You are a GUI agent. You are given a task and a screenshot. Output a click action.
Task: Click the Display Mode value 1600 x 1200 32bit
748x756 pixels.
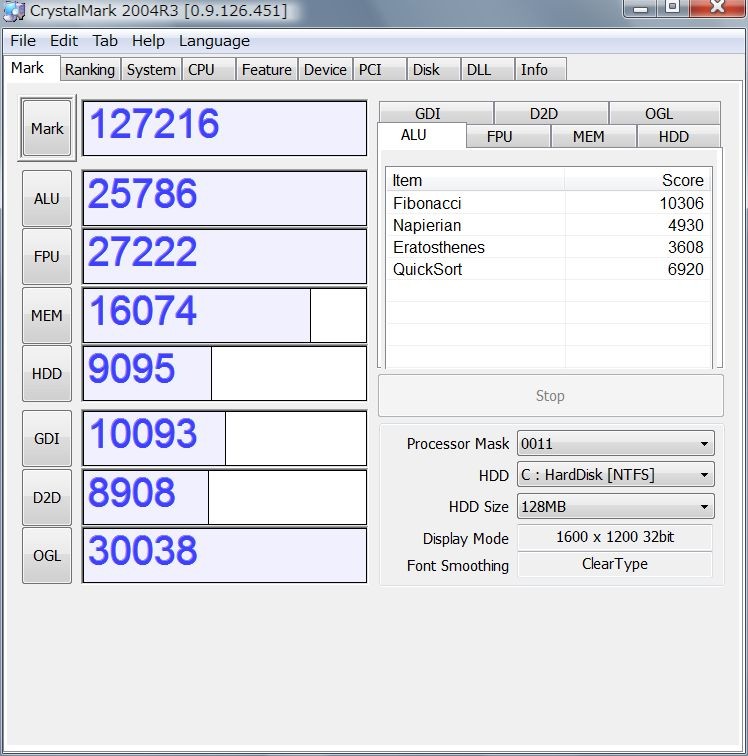tap(615, 537)
